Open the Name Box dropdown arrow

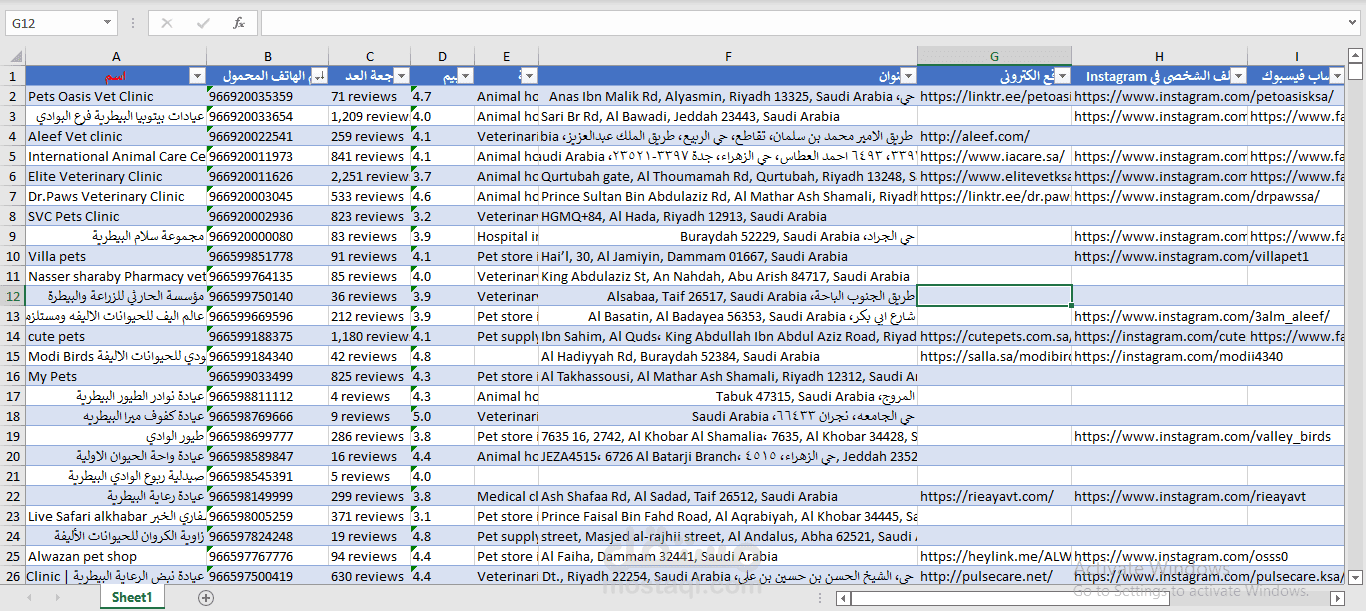tap(108, 23)
